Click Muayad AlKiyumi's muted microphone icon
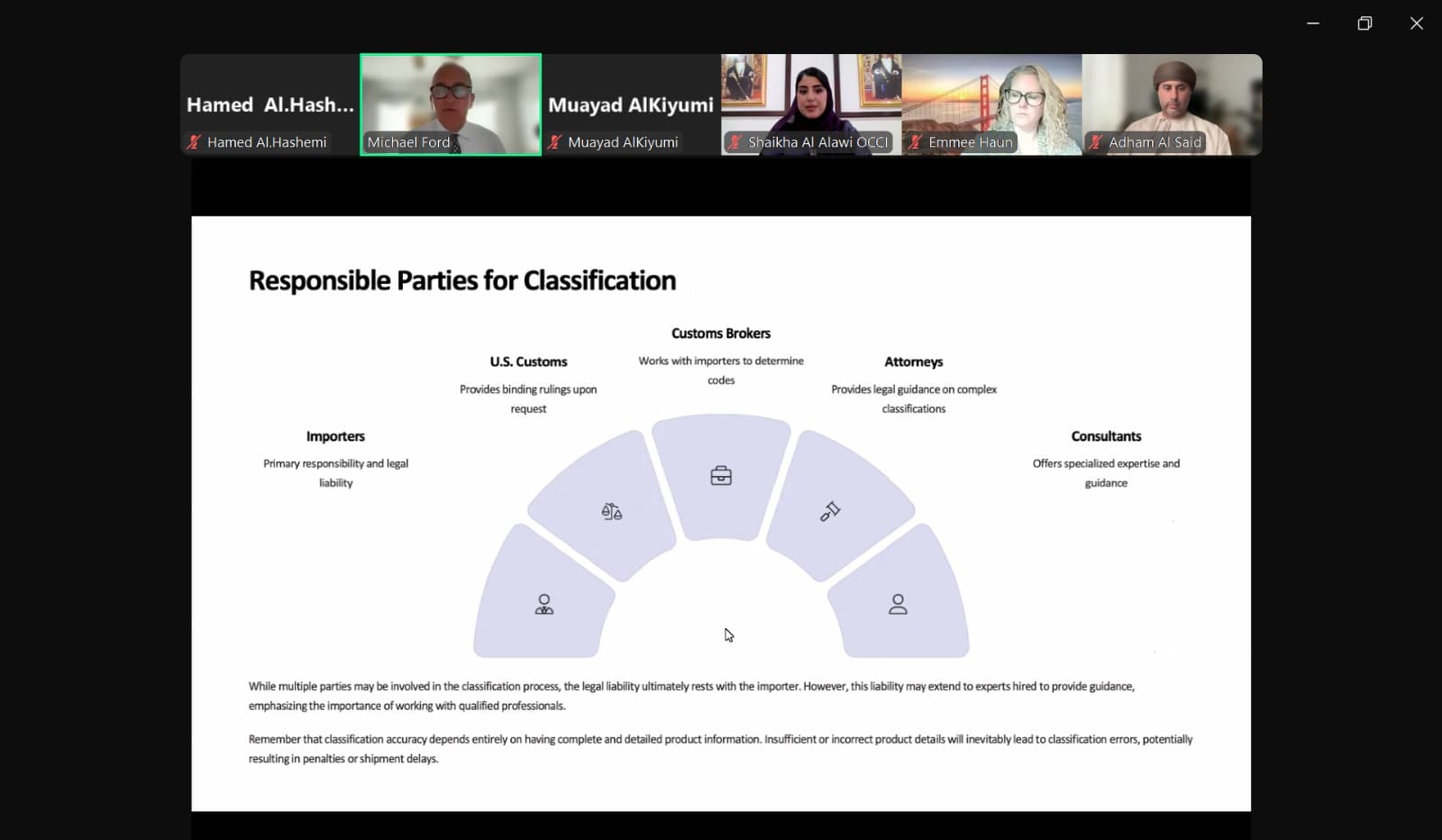This screenshot has height=840, width=1442. point(555,142)
